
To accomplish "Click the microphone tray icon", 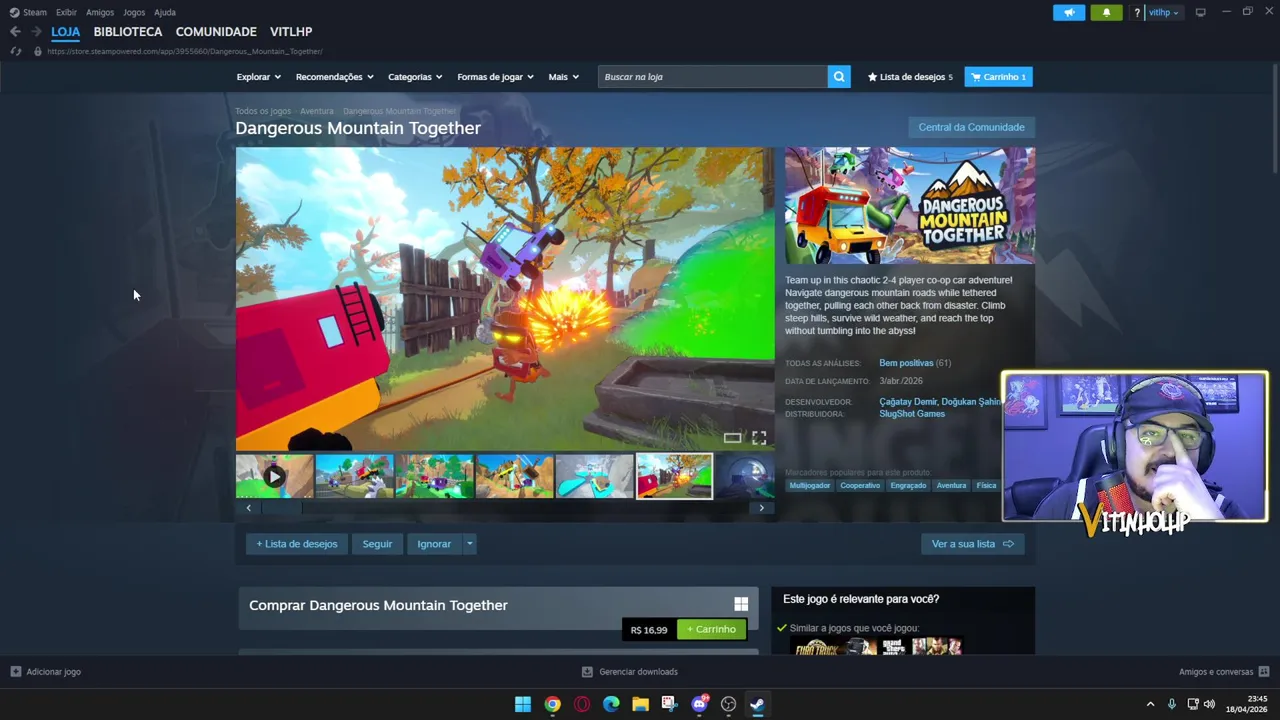I will coord(1172,704).
